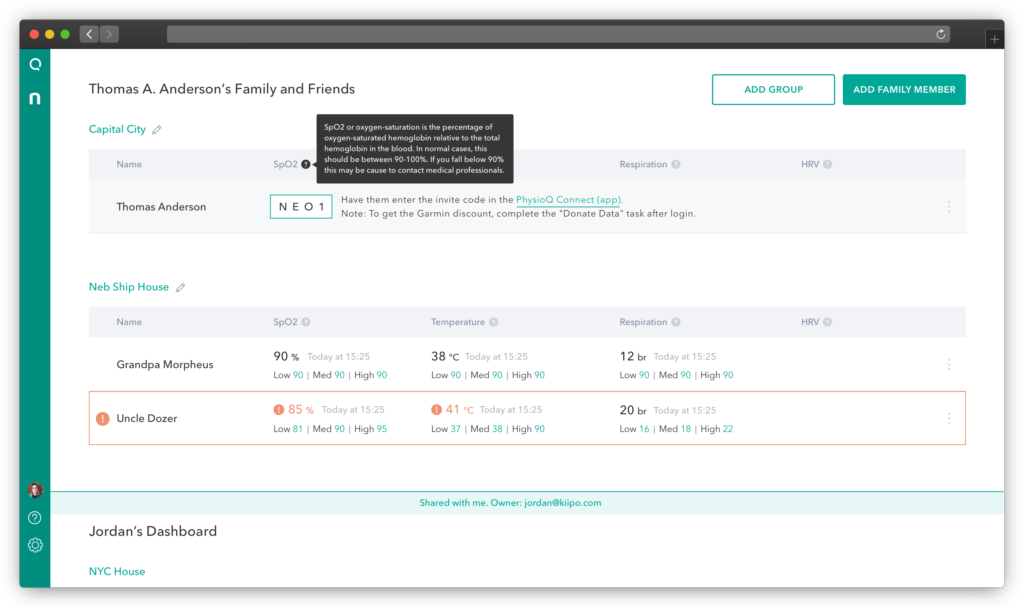The height and width of the screenshot is (607, 1024).
Task: Click Uncle Dozer 41 °C temperature value
Action: [459, 410]
